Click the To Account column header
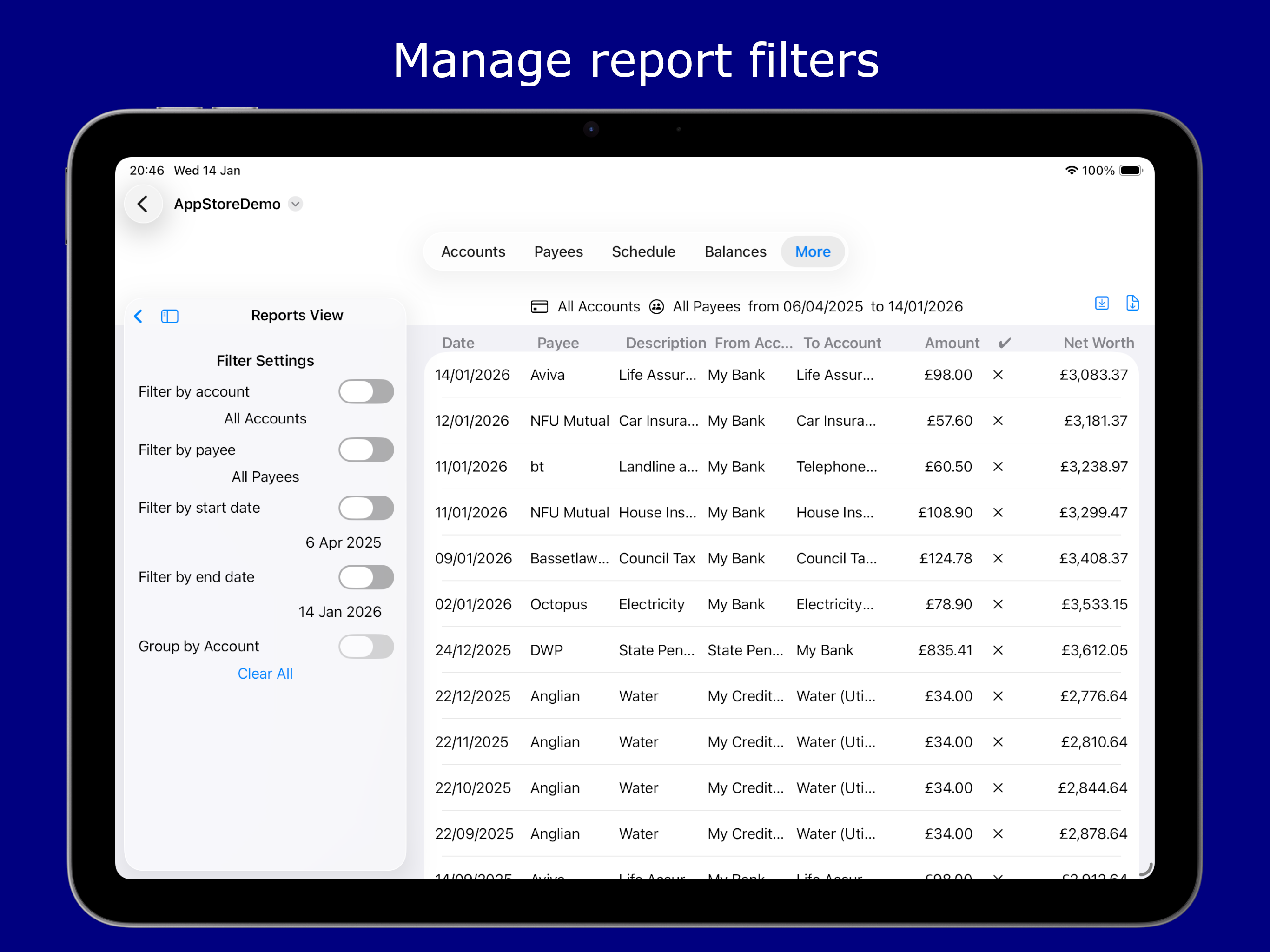Screen dimensions: 1270x952 [842, 343]
